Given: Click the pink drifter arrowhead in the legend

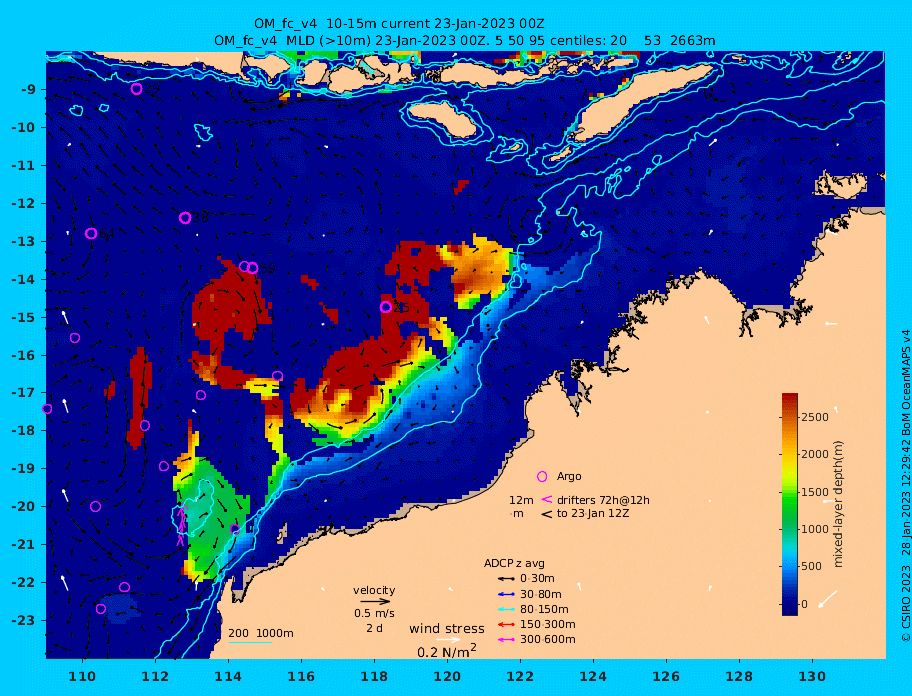Looking at the screenshot, I should (547, 499).
